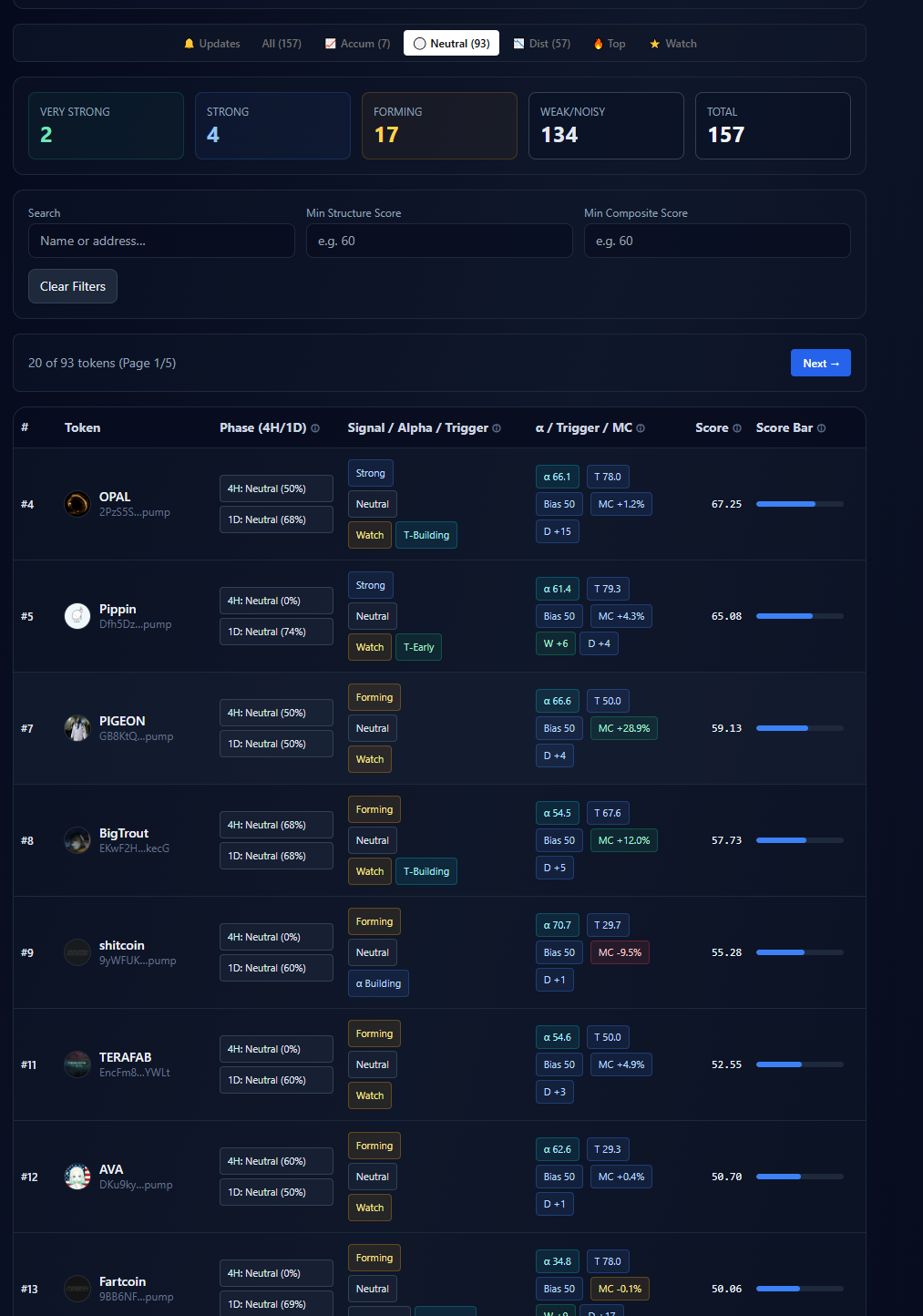923x1316 pixels.
Task: Click the Pippin token avatar
Action: [77, 616]
